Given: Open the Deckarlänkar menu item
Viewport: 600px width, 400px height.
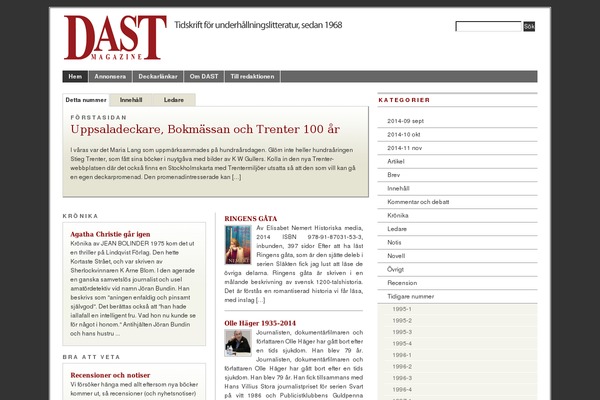Looking at the screenshot, I should coord(158,77).
